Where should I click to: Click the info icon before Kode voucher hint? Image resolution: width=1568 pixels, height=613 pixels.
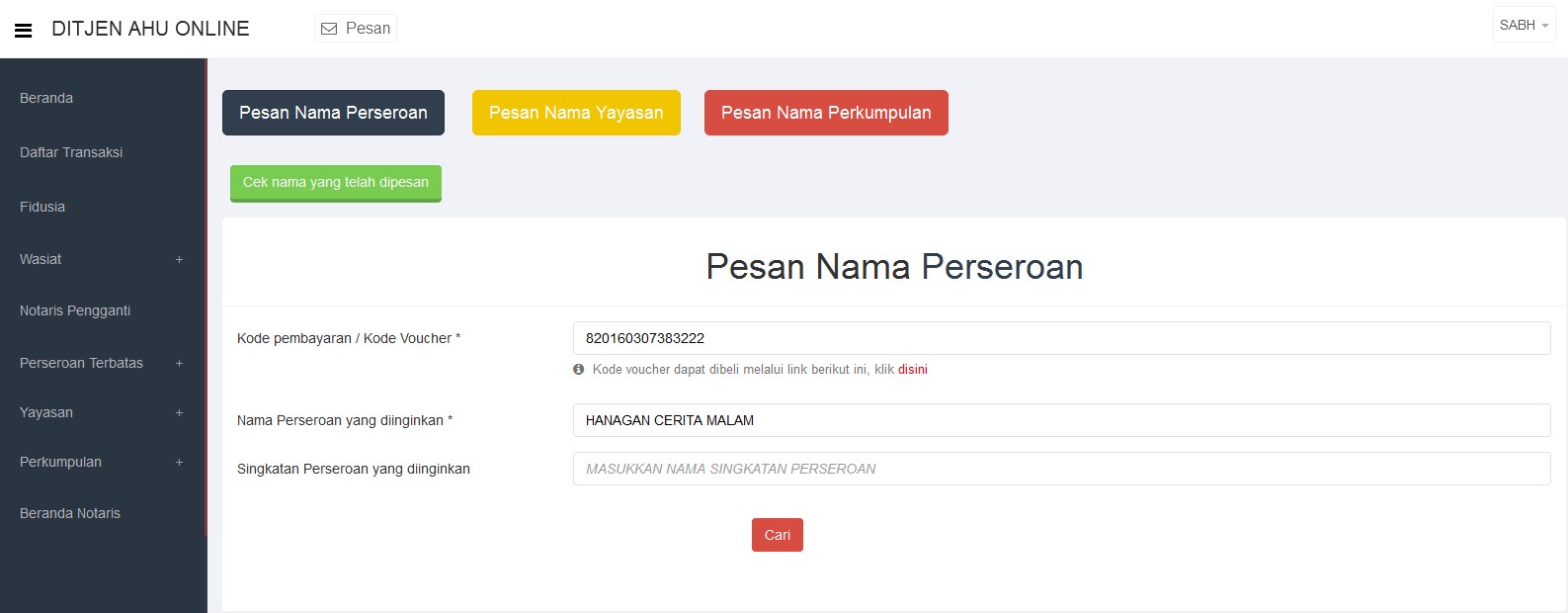579,370
